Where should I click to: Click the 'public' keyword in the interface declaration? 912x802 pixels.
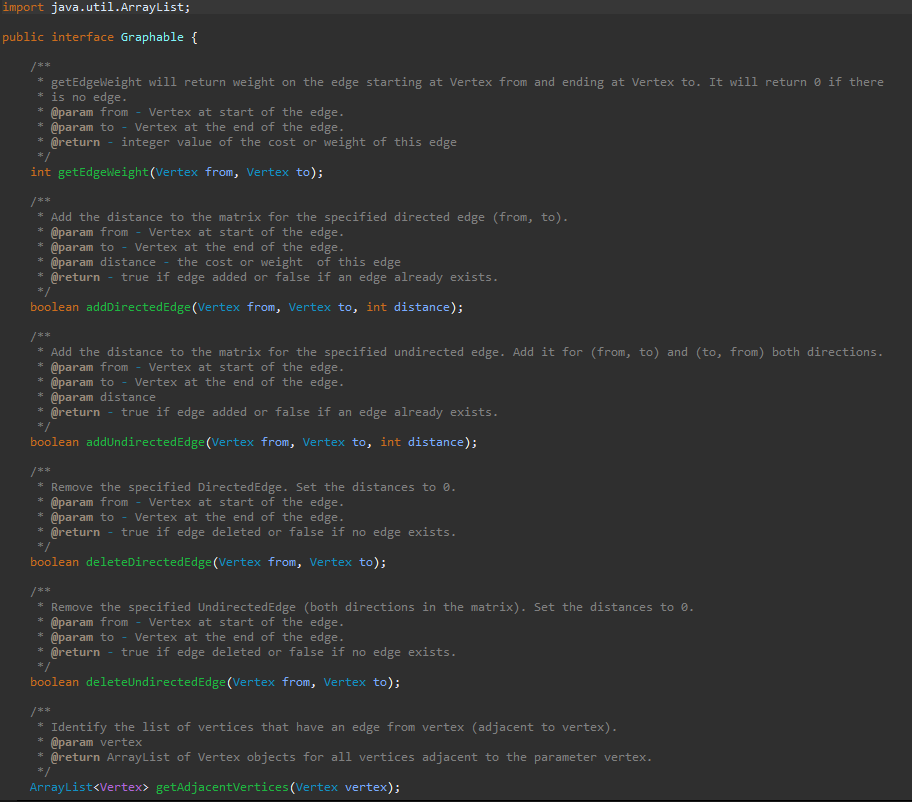23,37
